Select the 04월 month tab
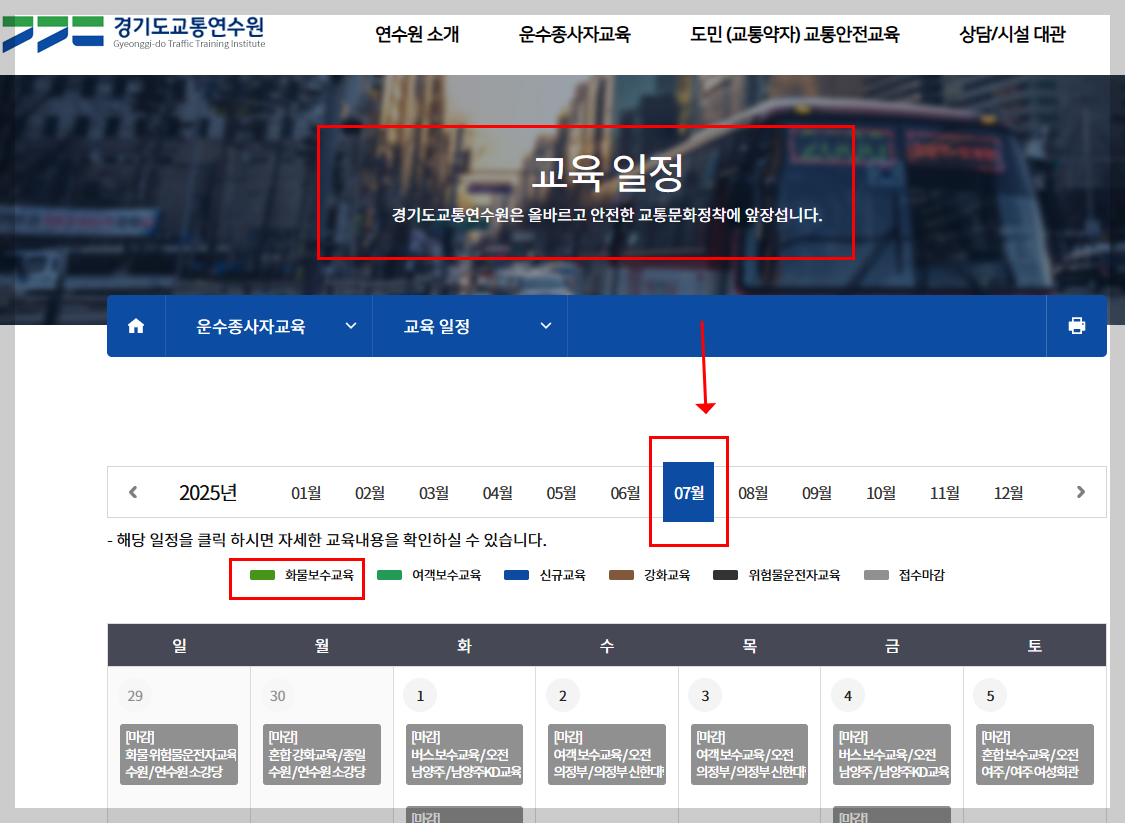1125x823 pixels. [497, 493]
